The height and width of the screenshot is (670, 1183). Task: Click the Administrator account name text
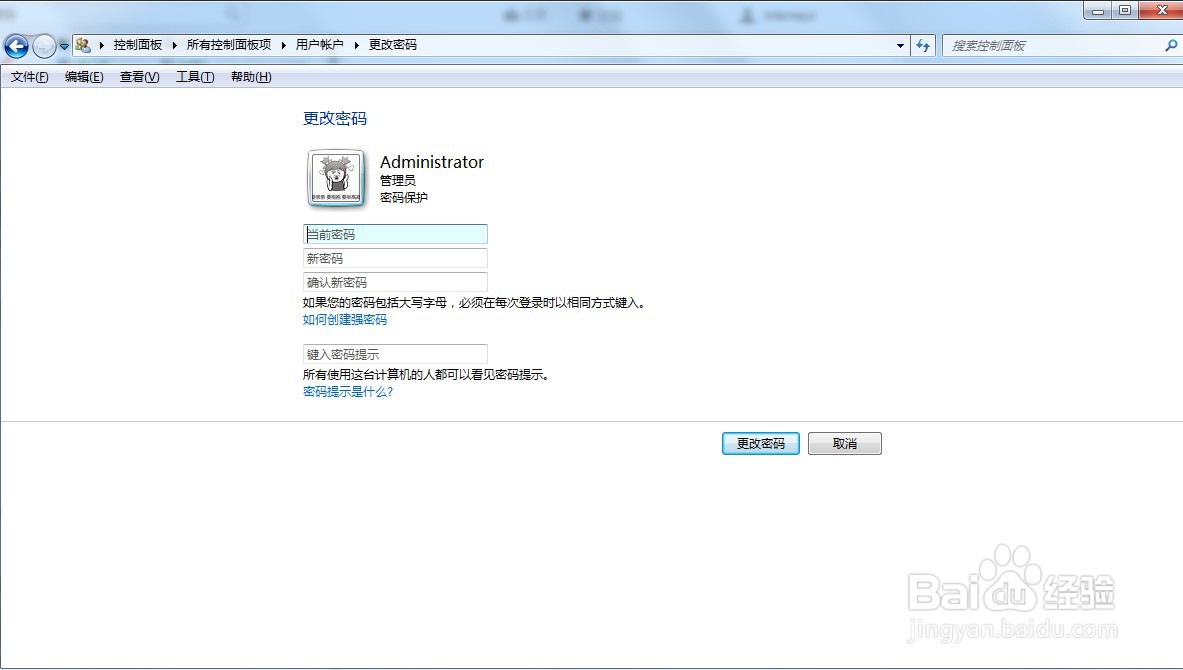[x=432, y=162]
